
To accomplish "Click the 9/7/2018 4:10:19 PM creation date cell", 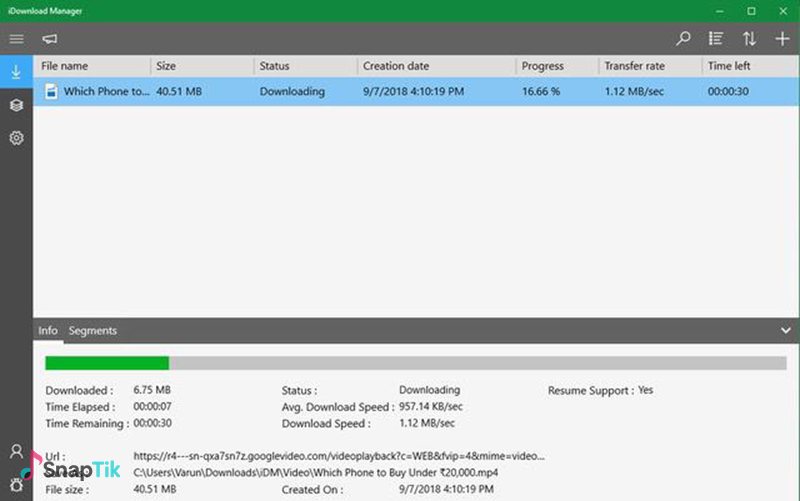I will (414, 91).
